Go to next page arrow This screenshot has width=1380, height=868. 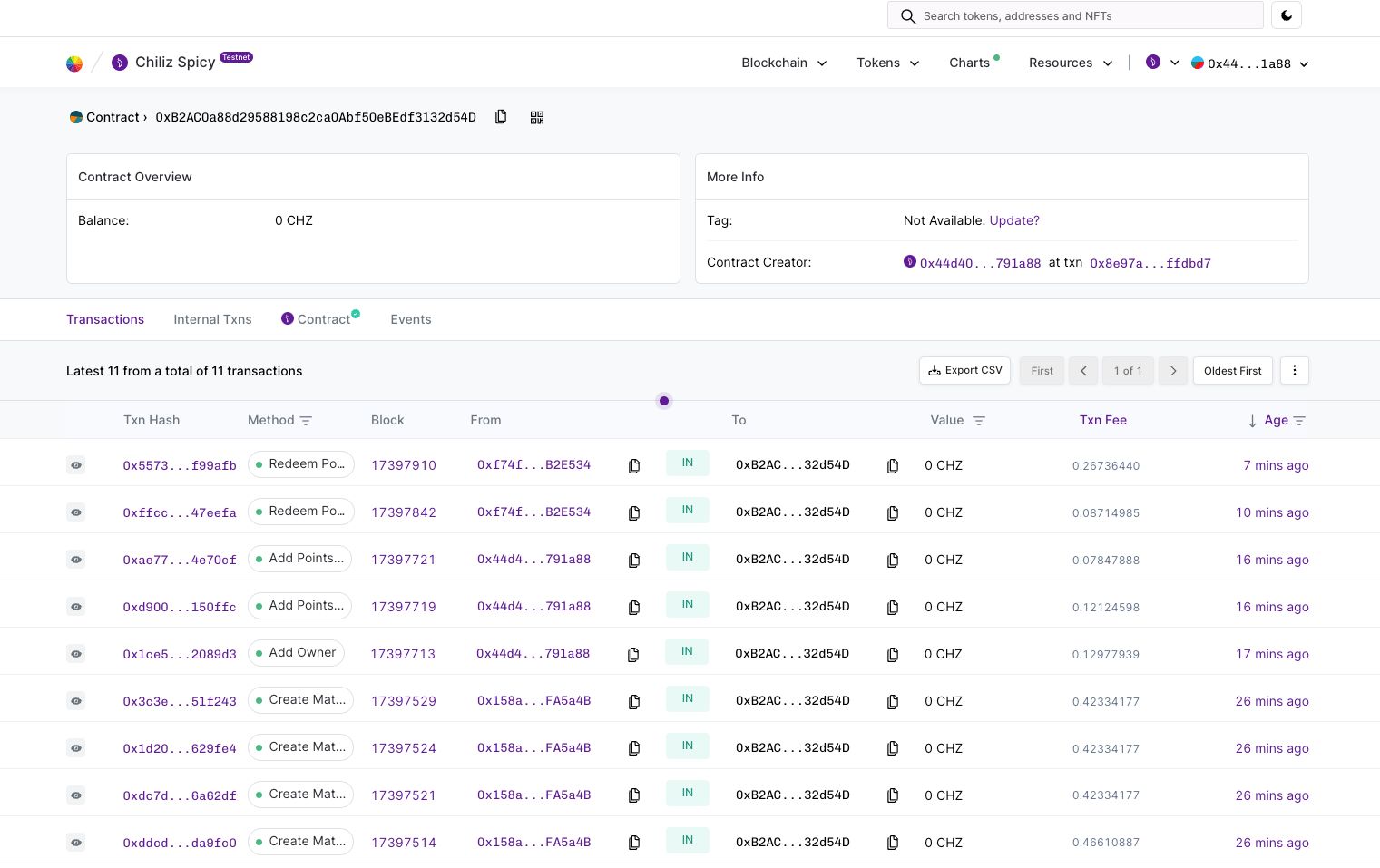[x=1173, y=370]
